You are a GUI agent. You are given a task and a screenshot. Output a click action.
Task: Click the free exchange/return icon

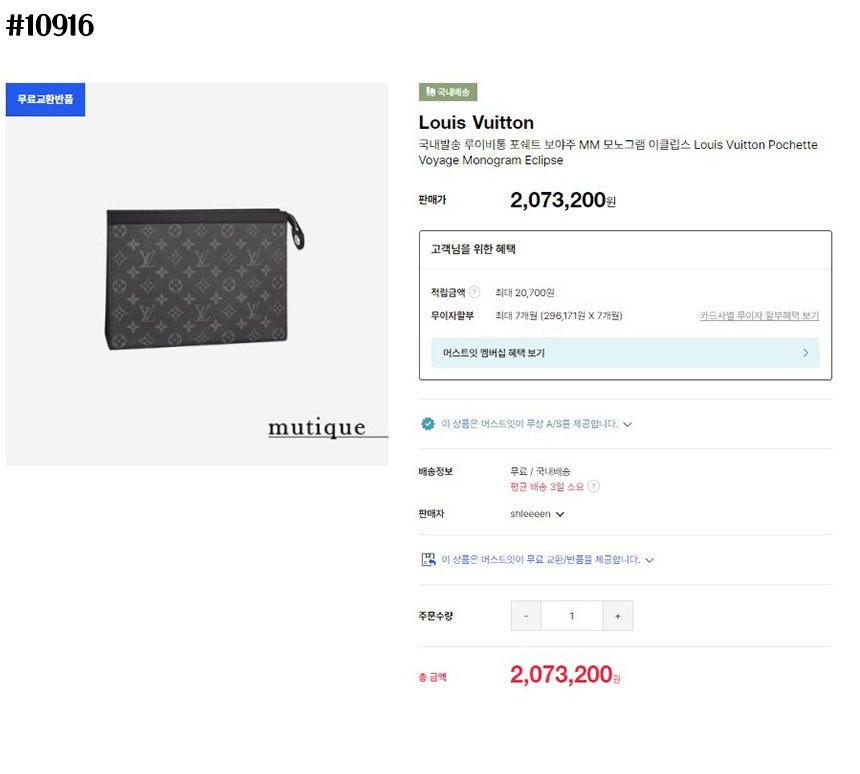[428, 560]
